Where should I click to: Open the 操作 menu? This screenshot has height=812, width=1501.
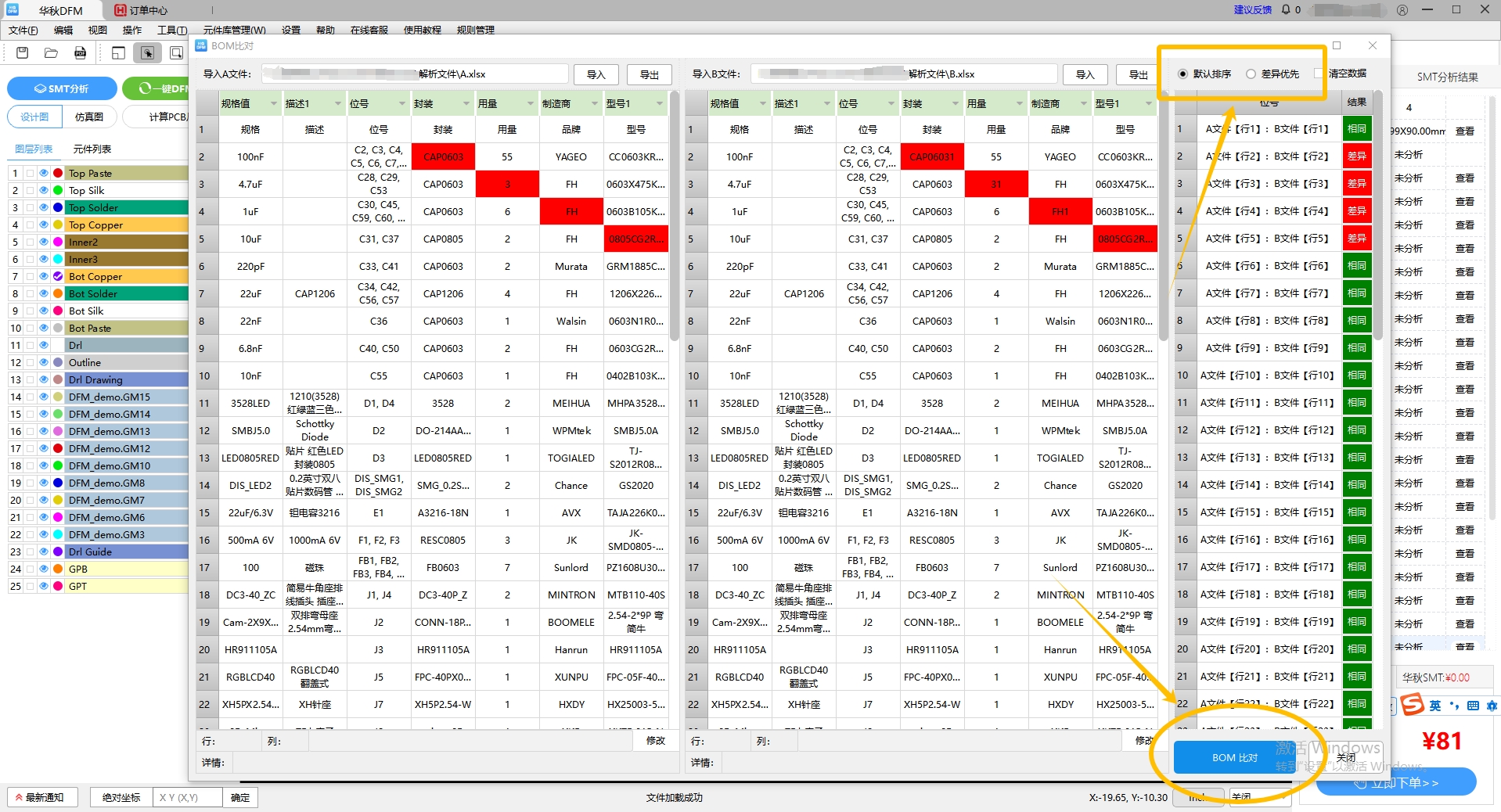(132, 30)
